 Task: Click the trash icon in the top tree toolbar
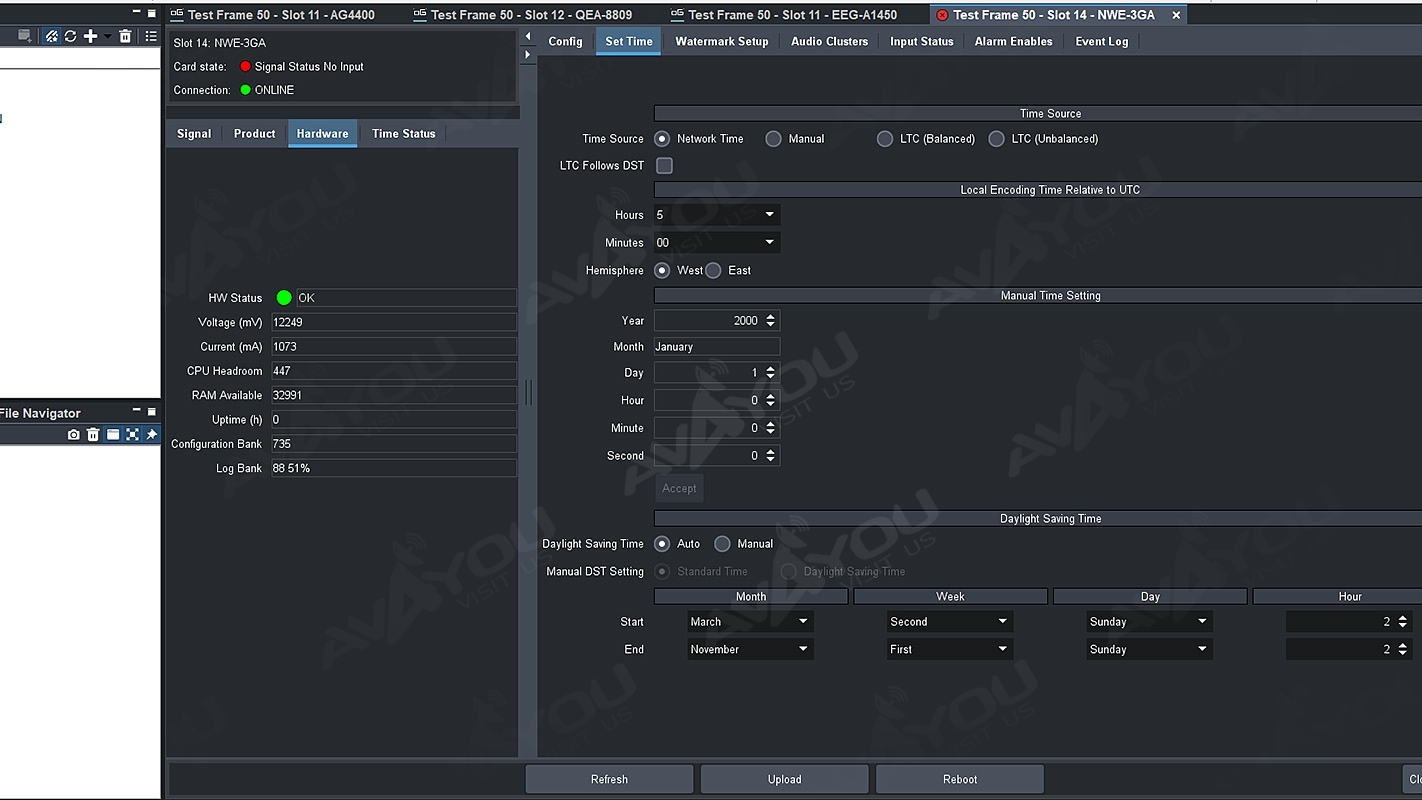point(125,36)
